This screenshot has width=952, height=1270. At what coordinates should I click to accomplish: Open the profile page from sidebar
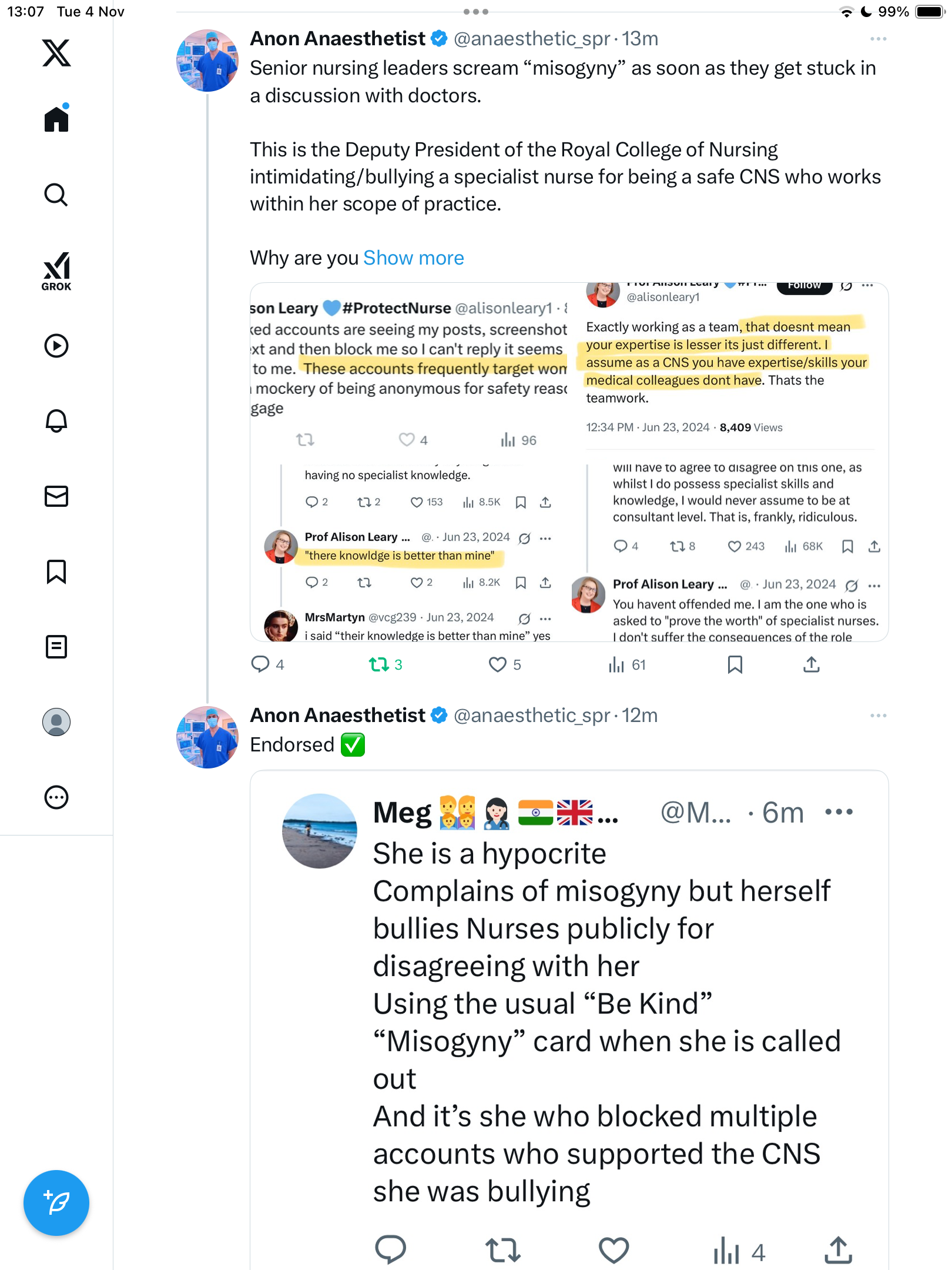56,722
